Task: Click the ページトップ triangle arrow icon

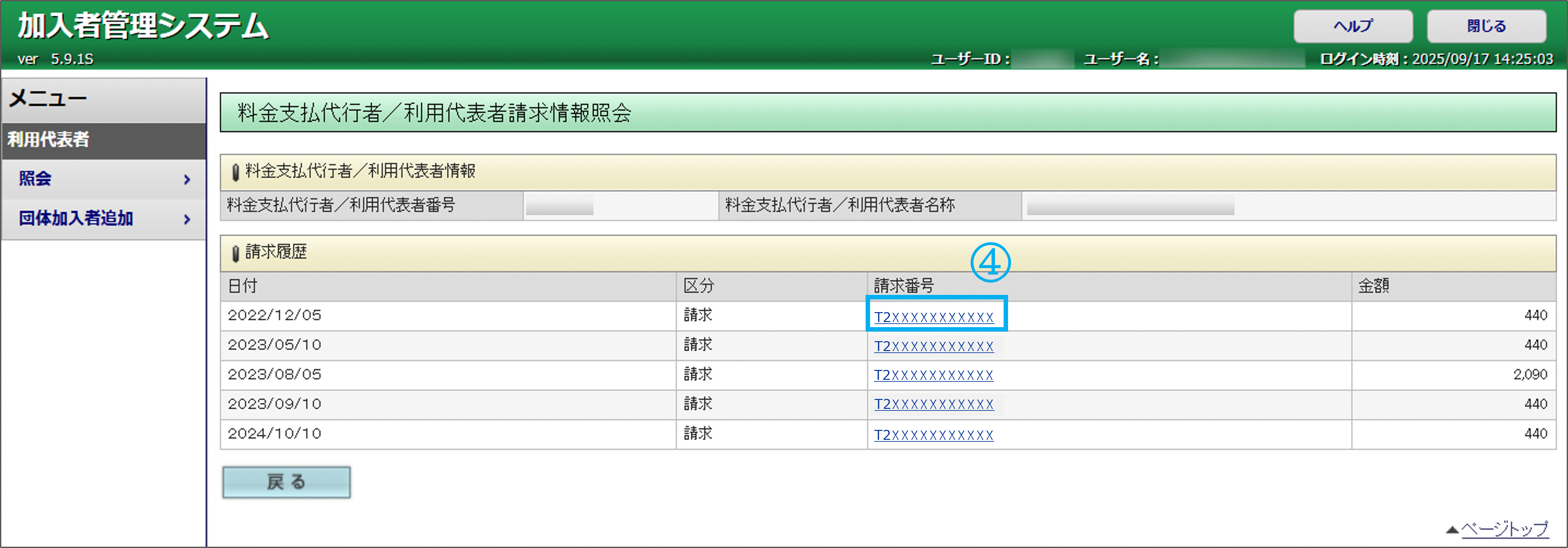Action: click(1452, 530)
